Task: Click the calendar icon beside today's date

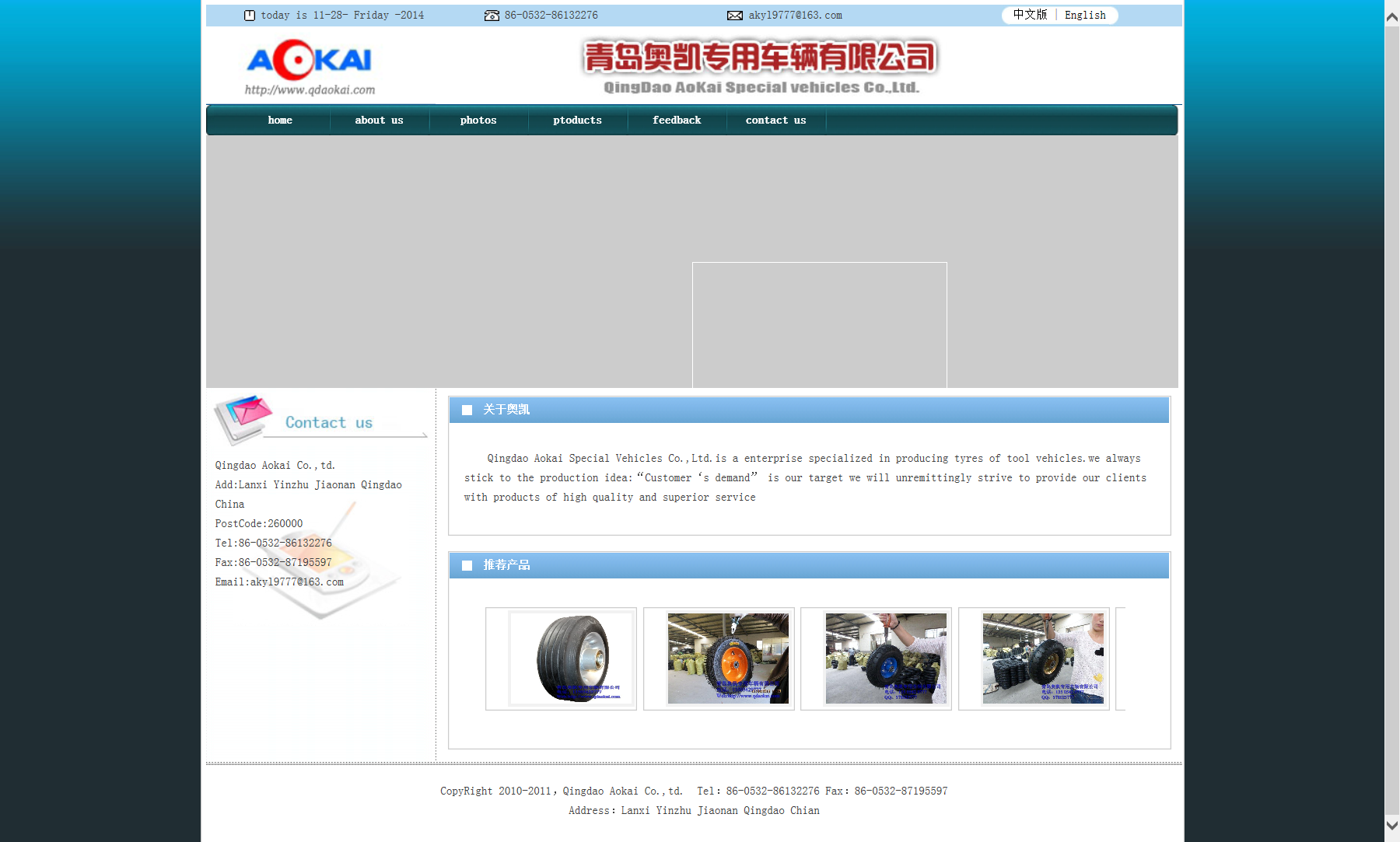Action: tap(250, 16)
